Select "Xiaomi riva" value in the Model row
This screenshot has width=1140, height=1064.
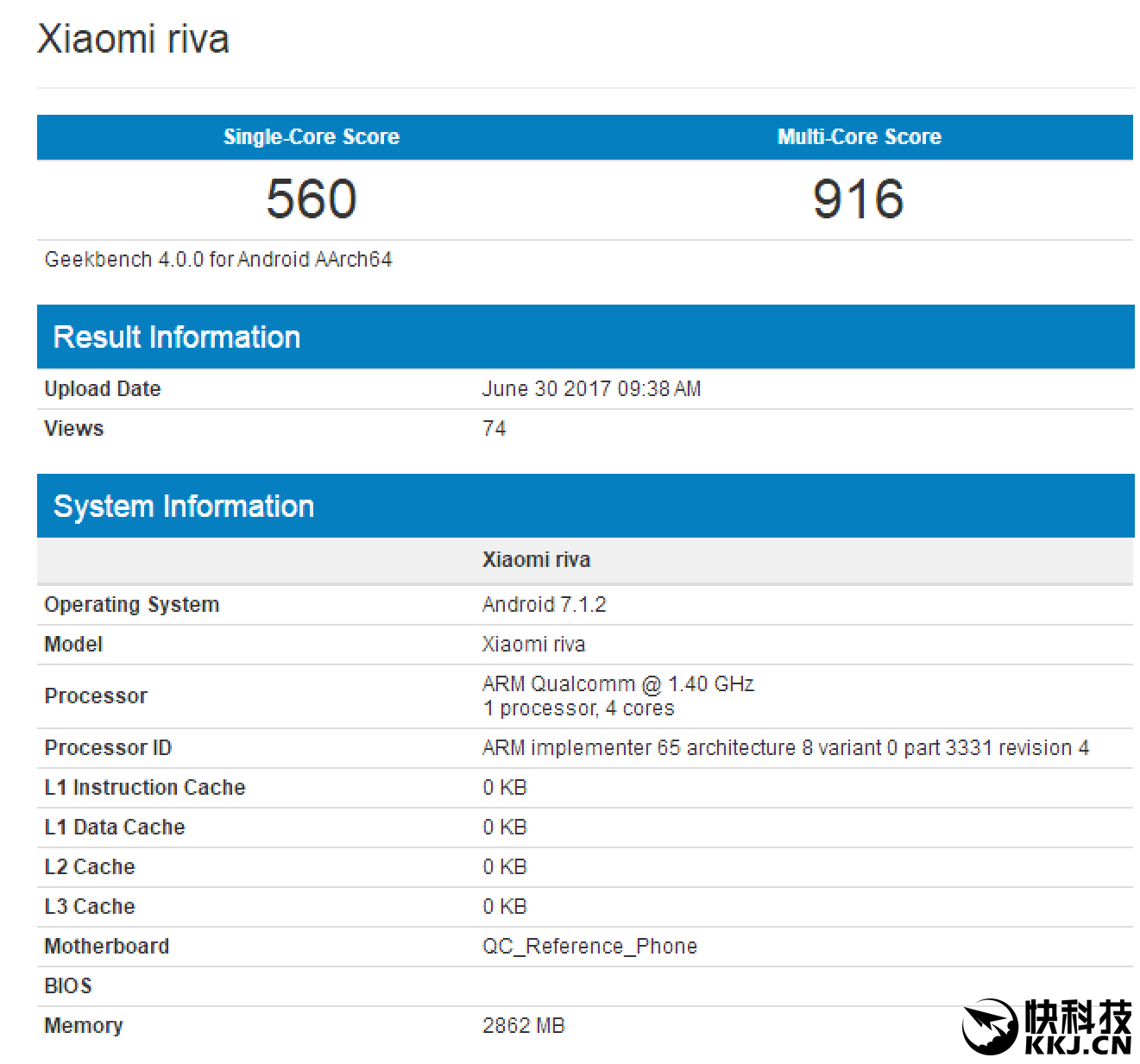click(534, 644)
